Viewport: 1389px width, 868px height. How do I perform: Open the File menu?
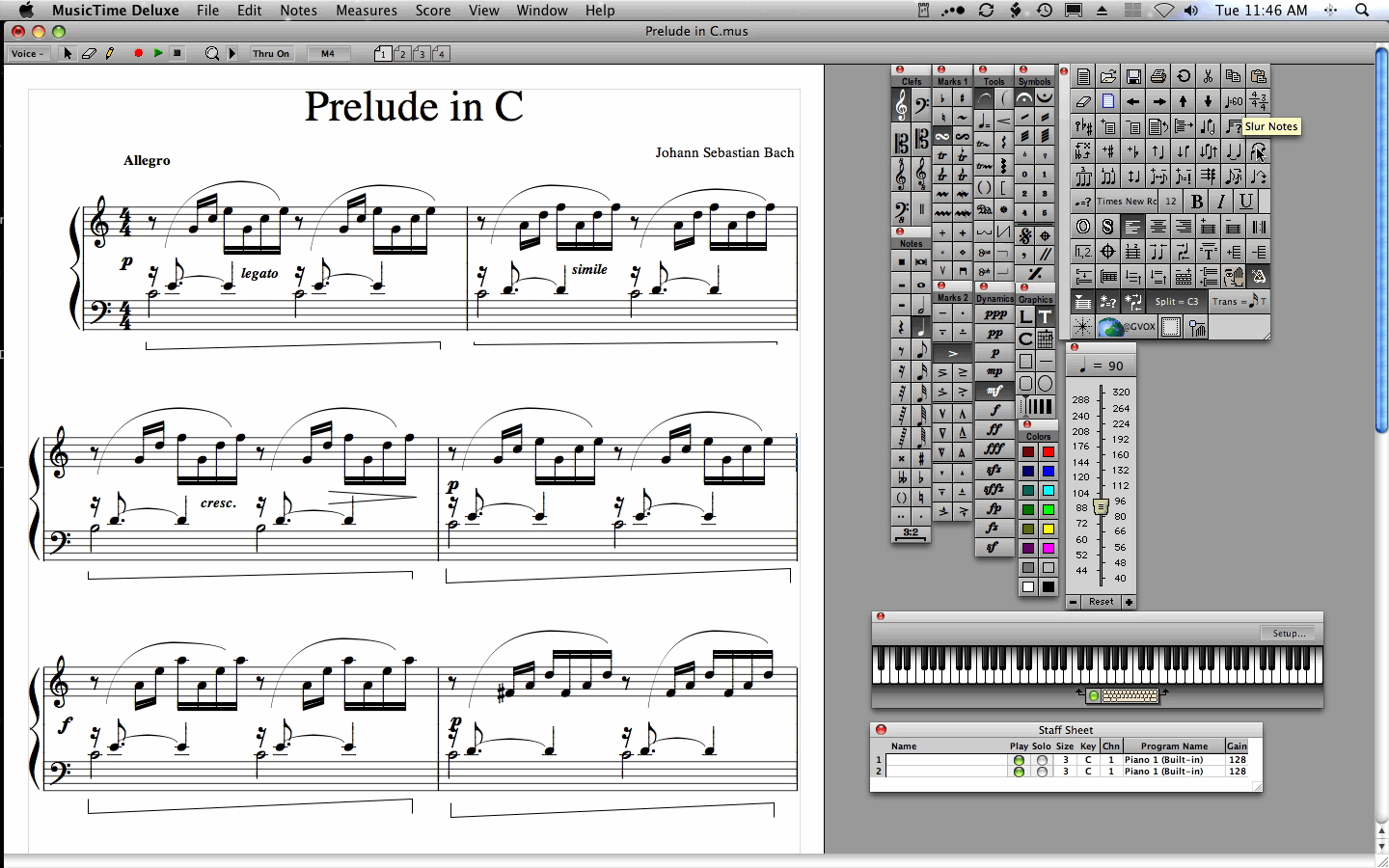tap(207, 11)
